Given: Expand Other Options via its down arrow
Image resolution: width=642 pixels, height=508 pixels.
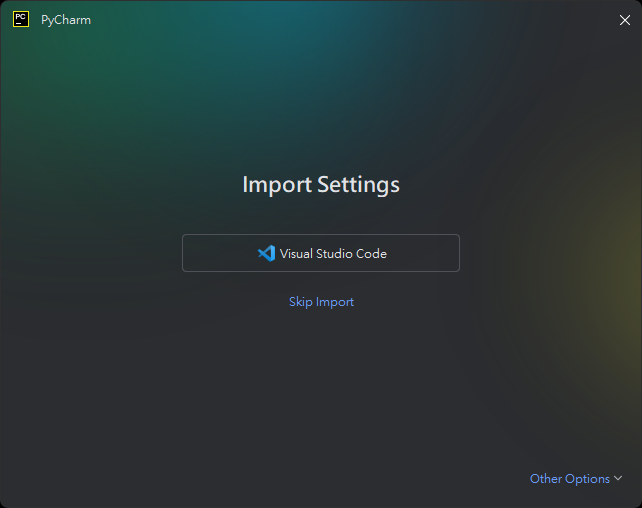Looking at the screenshot, I should [618, 478].
